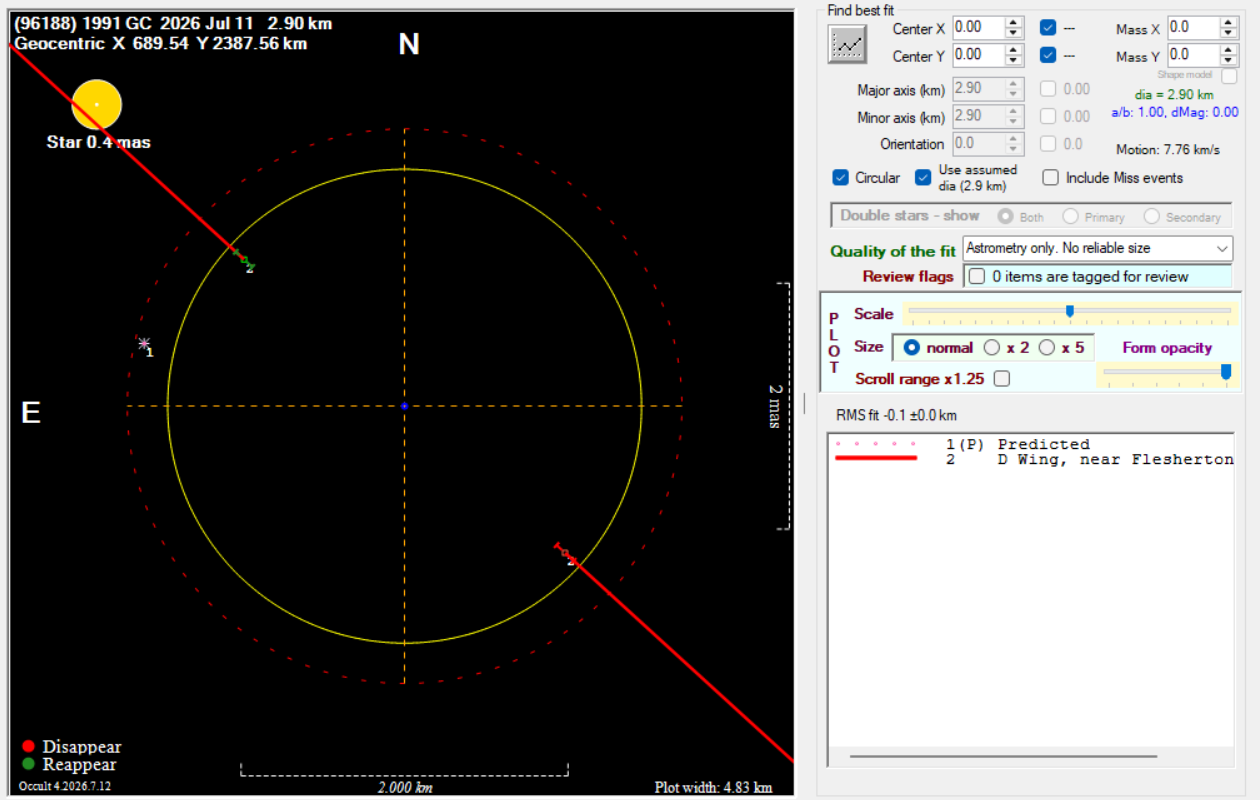
Task: Toggle the Minor axis fit checkbox
Action: [1048, 116]
